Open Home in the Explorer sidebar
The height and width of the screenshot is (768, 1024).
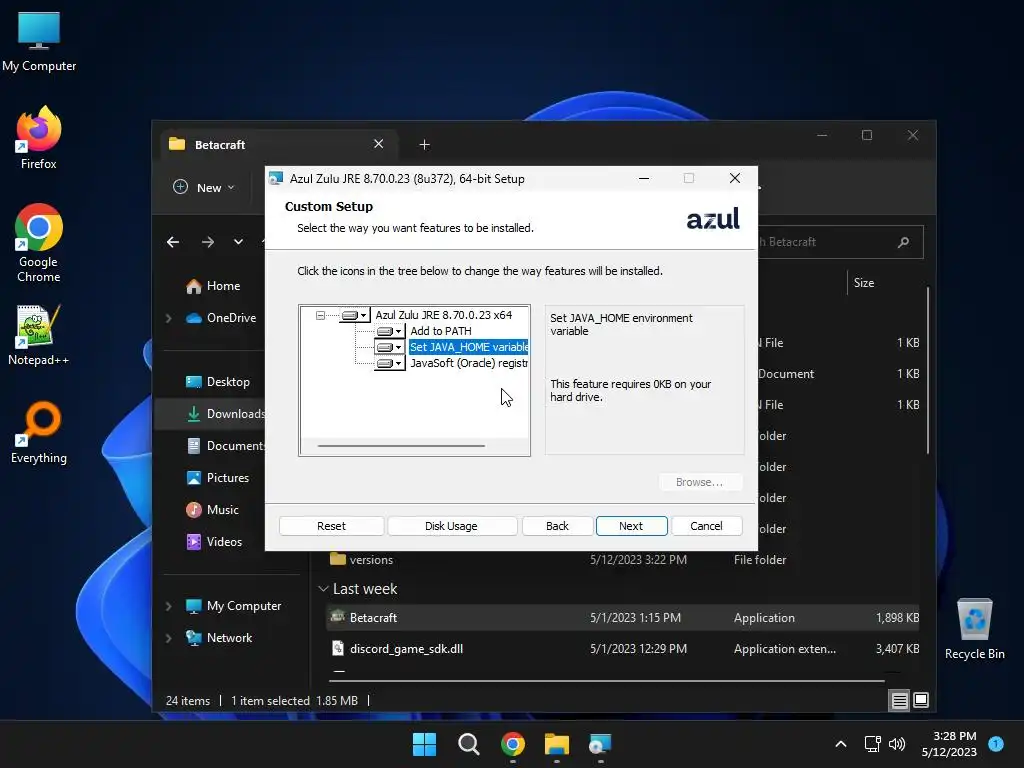(213, 286)
